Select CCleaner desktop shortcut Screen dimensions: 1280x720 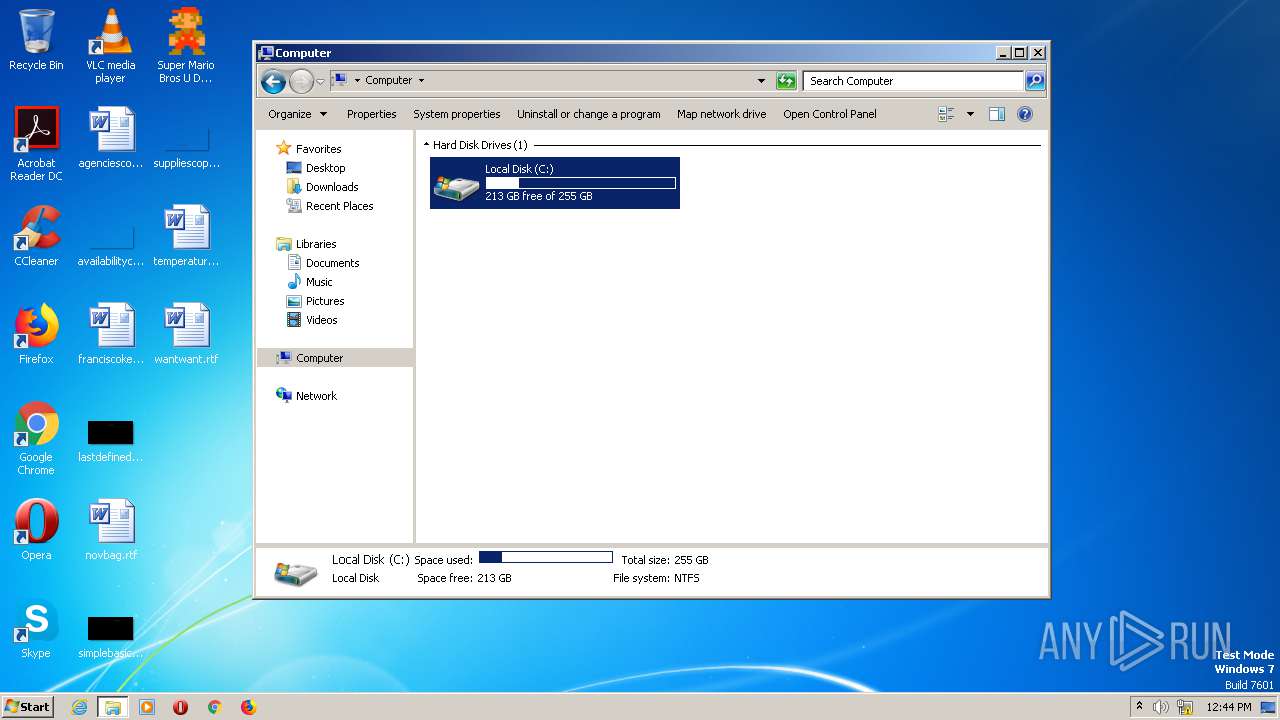36,236
